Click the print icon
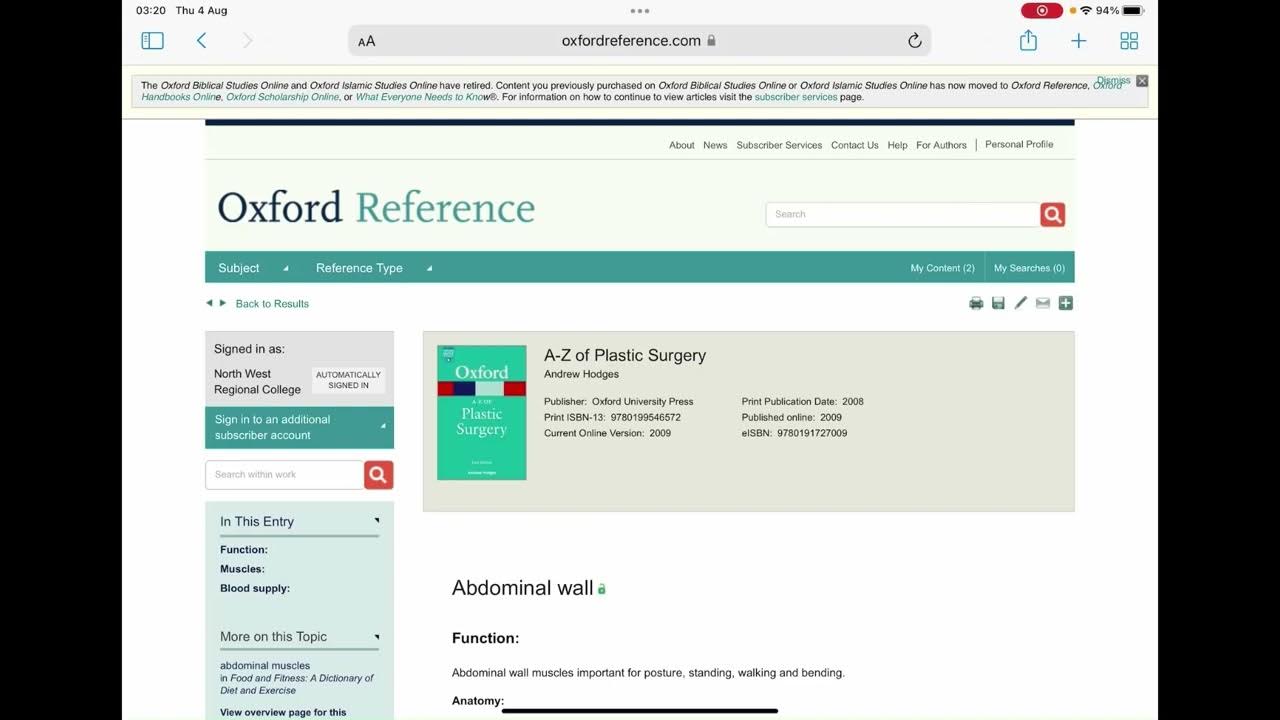1280x720 pixels. pos(976,303)
